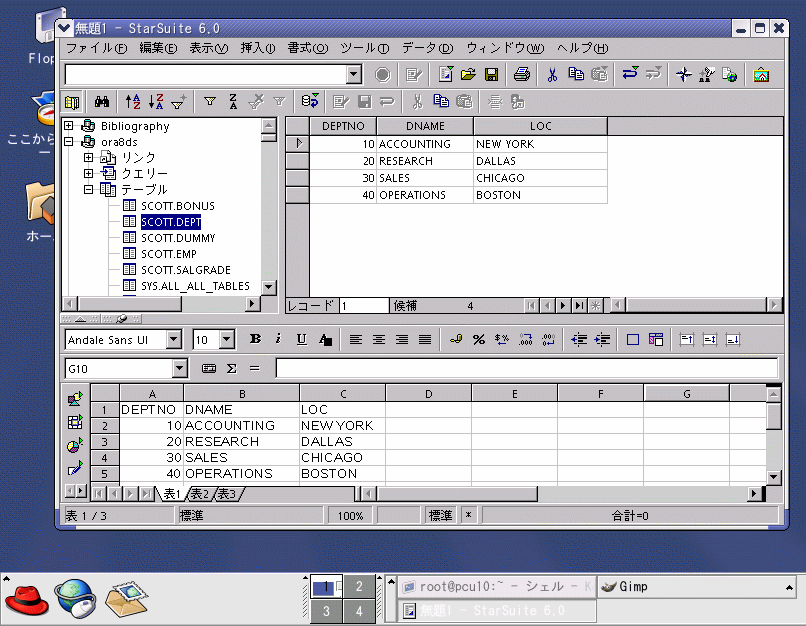Image resolution: width=806 pixels, height=626 pixels.
Task: Click the LOC column header in data grid
Action: [x=540, y=126]
